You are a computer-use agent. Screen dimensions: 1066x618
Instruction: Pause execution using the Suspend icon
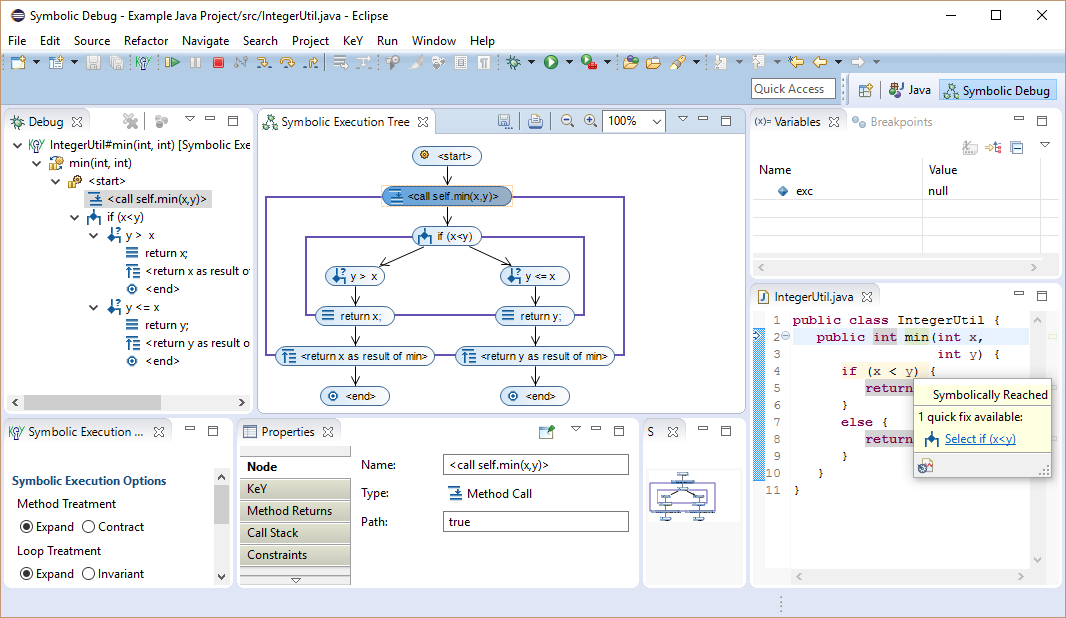click(x=195, y=63)
